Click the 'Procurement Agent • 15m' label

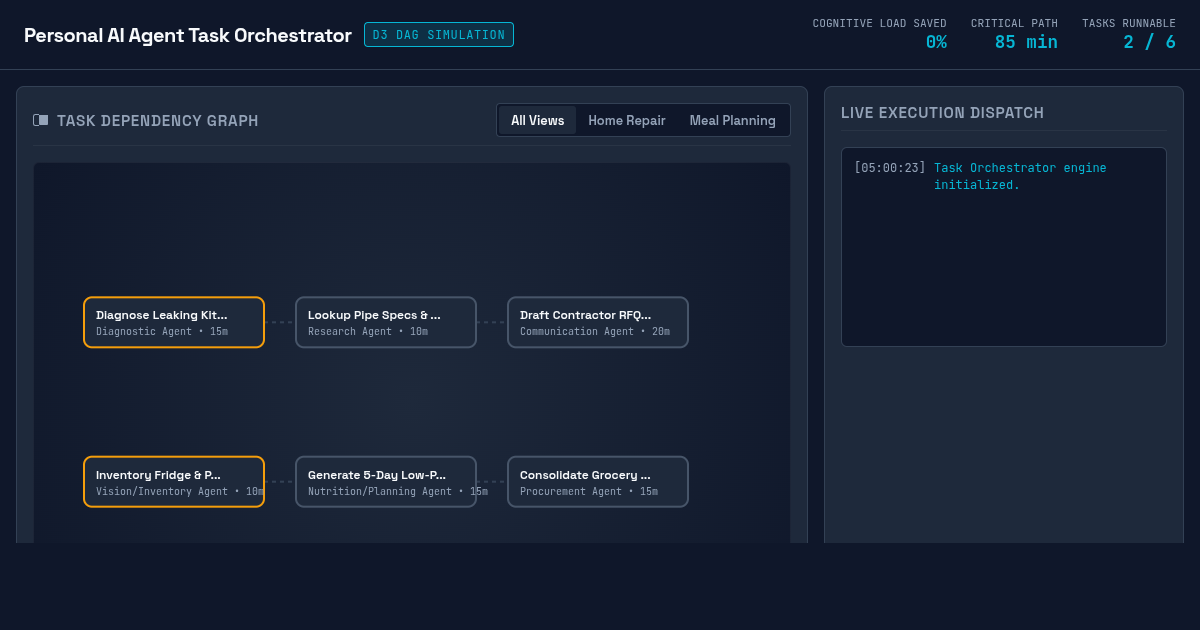pos(589,491)
